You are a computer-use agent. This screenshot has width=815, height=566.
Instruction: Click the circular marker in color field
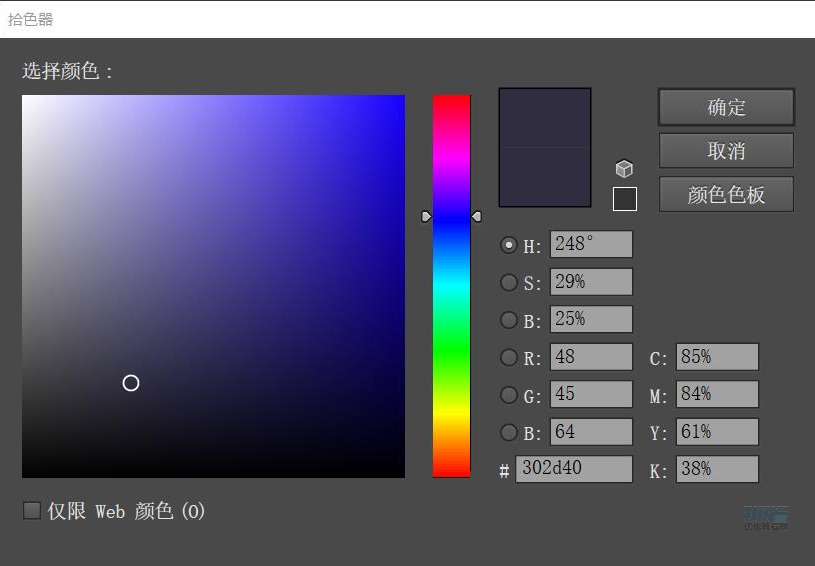(x=131, y=383)
